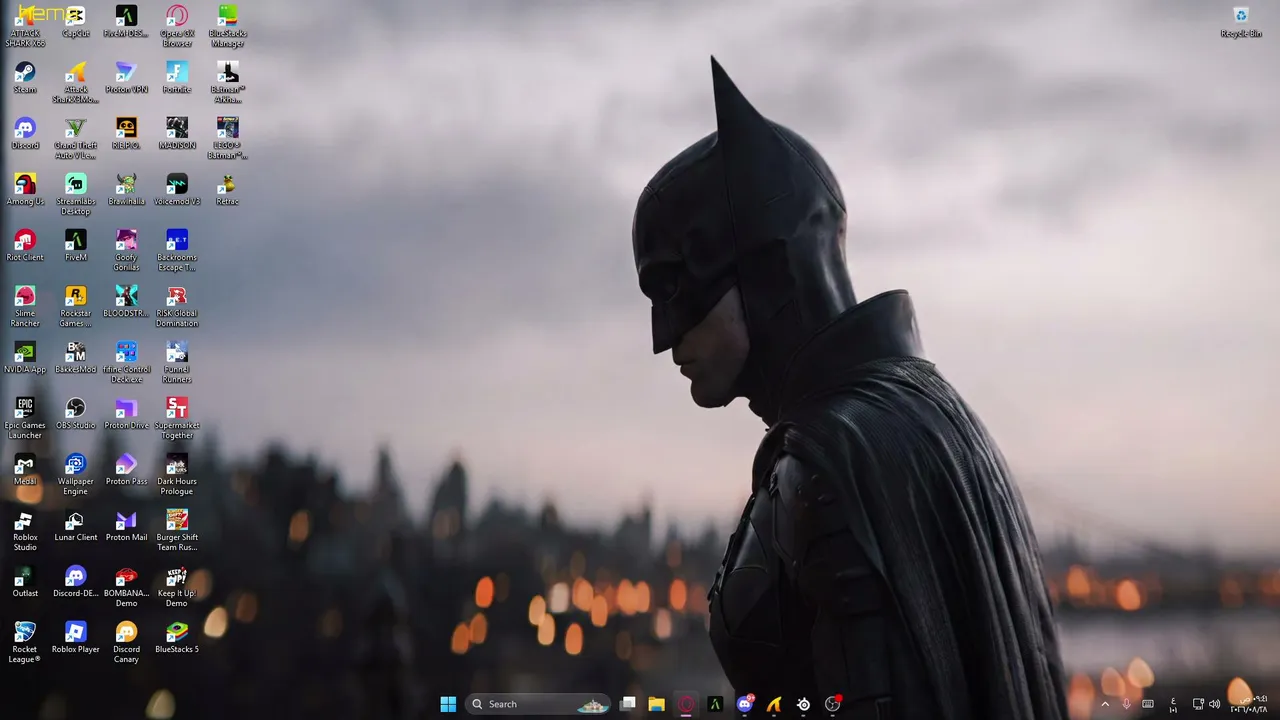Select the LEGO Batman desktop icon

pos(228,139)
